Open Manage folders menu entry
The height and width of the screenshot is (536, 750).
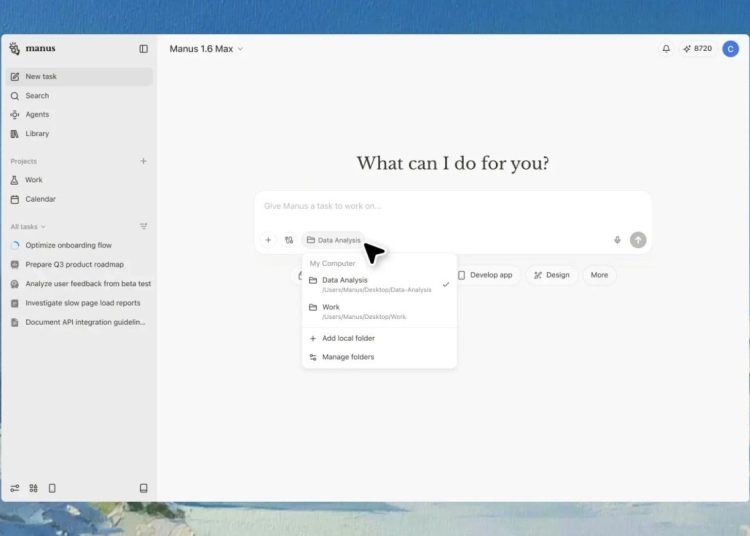[x=348, y=357]
